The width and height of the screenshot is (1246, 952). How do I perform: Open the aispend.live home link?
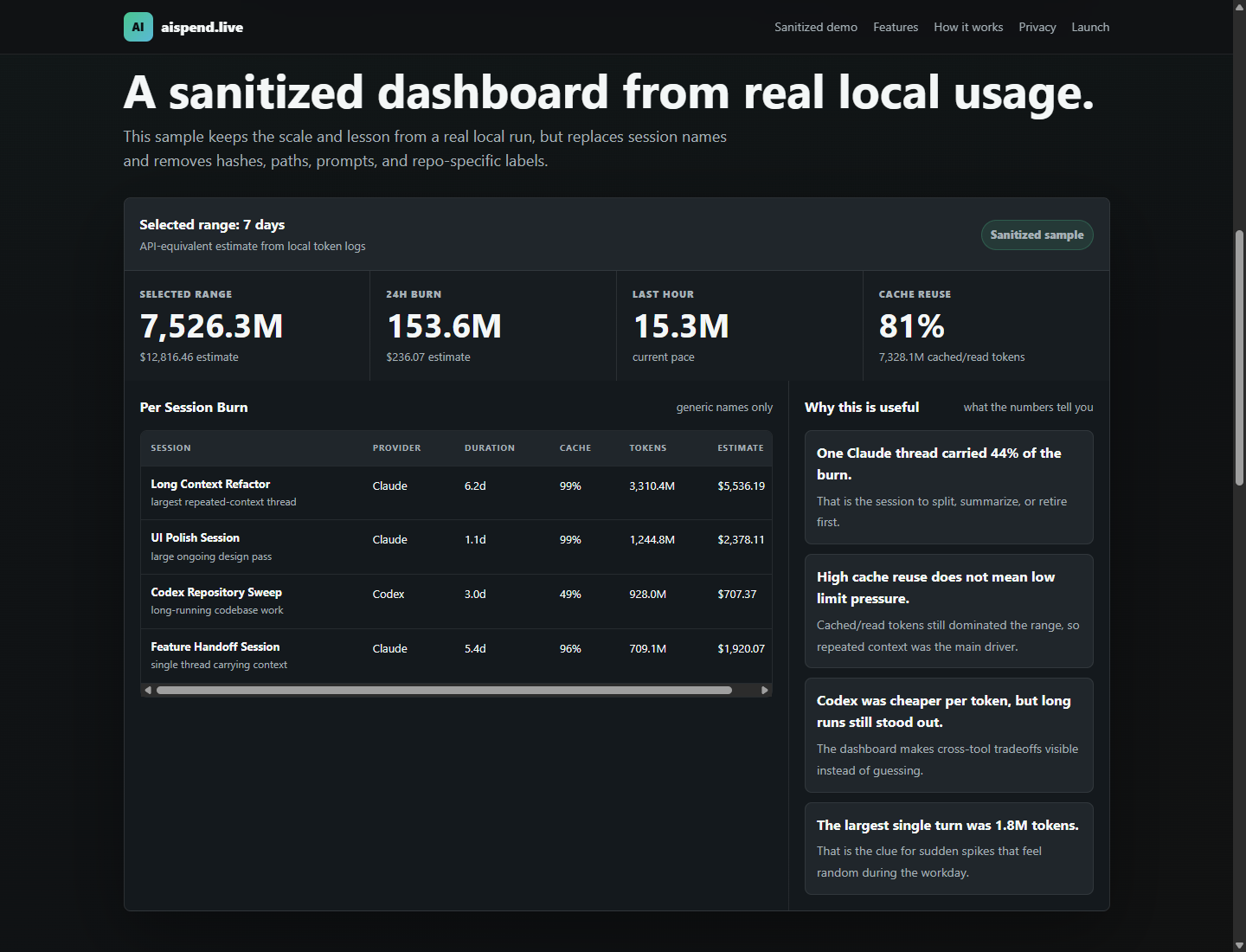tap(183, 27)
